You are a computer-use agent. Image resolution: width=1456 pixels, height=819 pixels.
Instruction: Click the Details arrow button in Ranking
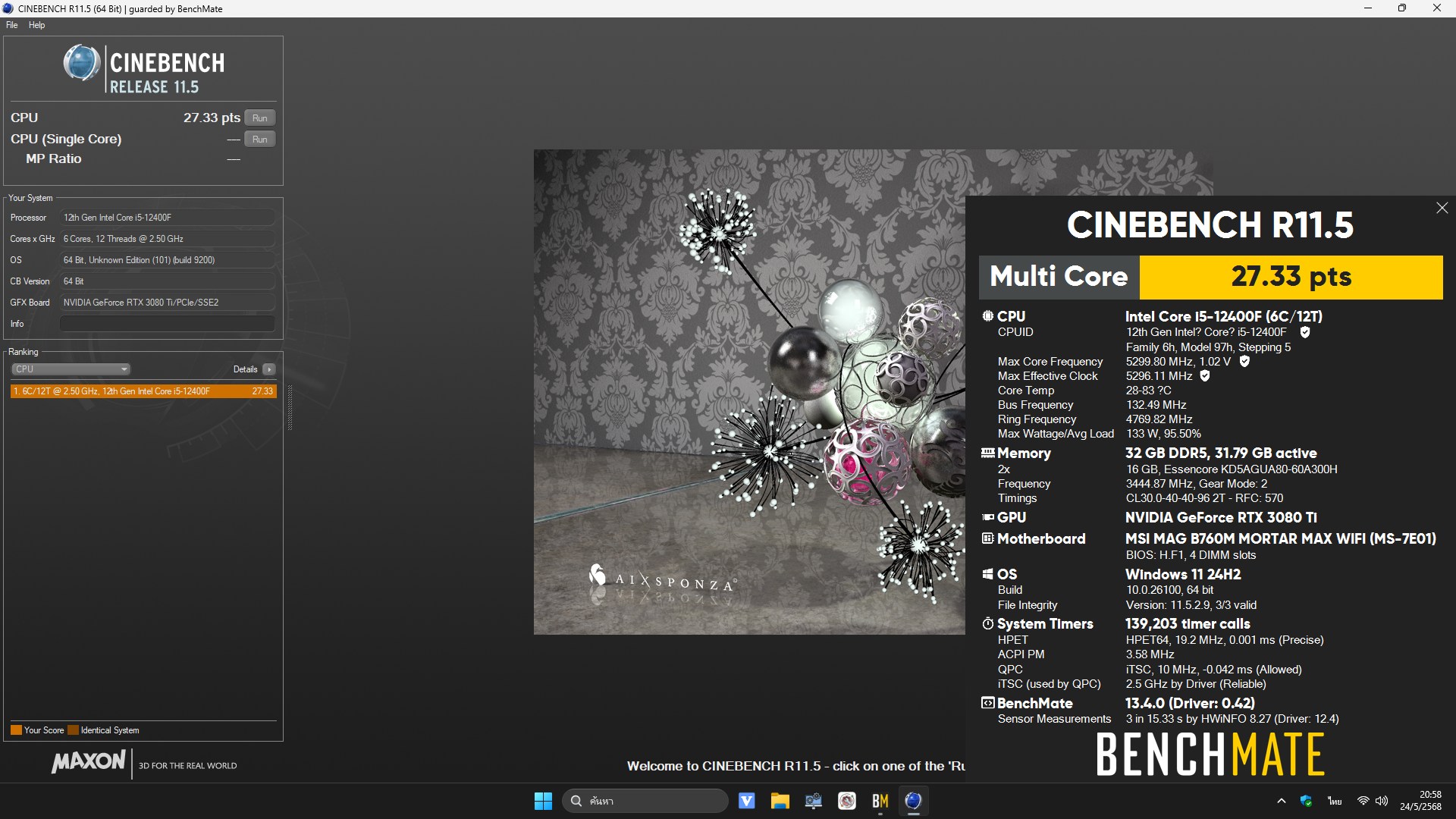point(268,369)
